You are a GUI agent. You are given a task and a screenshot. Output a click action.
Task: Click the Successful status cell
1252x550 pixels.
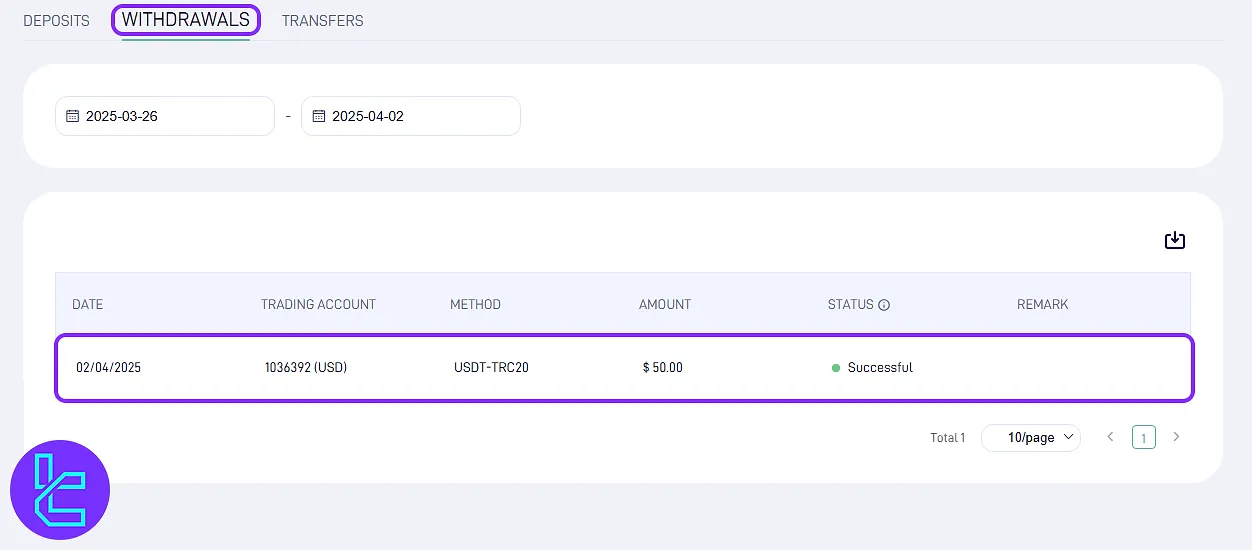[x=872, y=367]
